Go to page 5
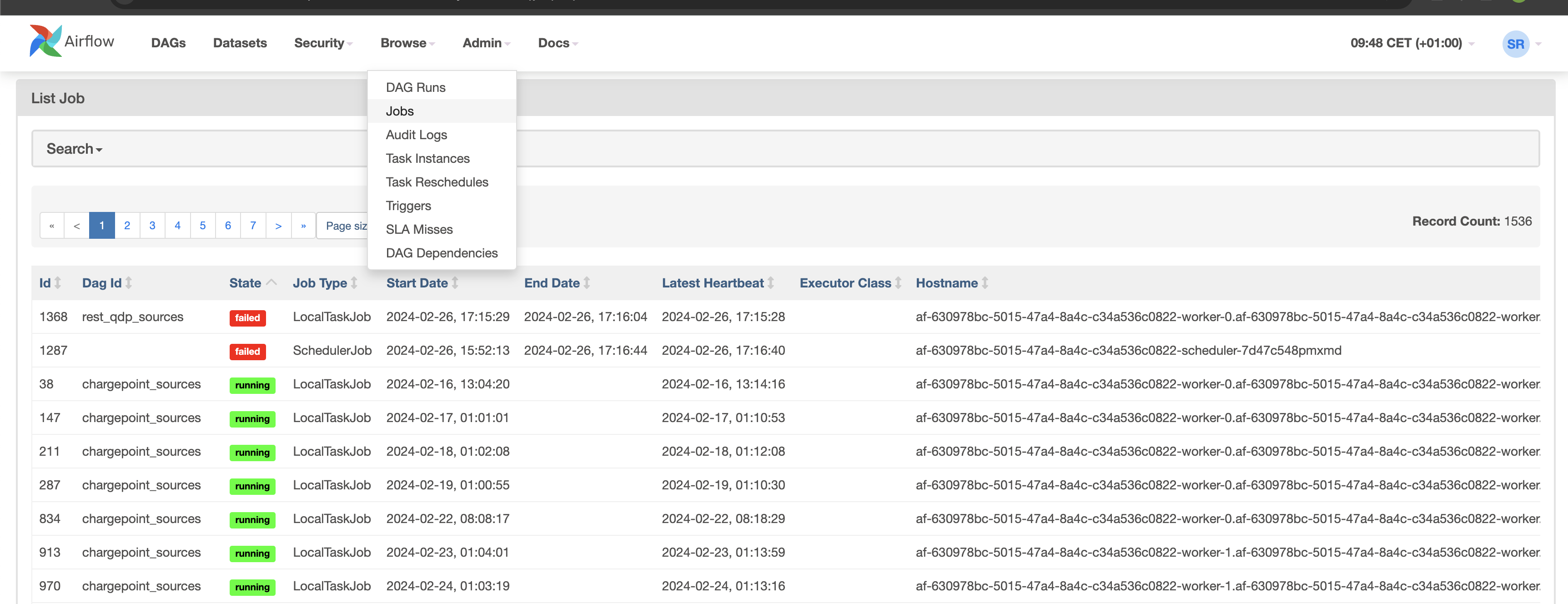 (x=203, y=226)
